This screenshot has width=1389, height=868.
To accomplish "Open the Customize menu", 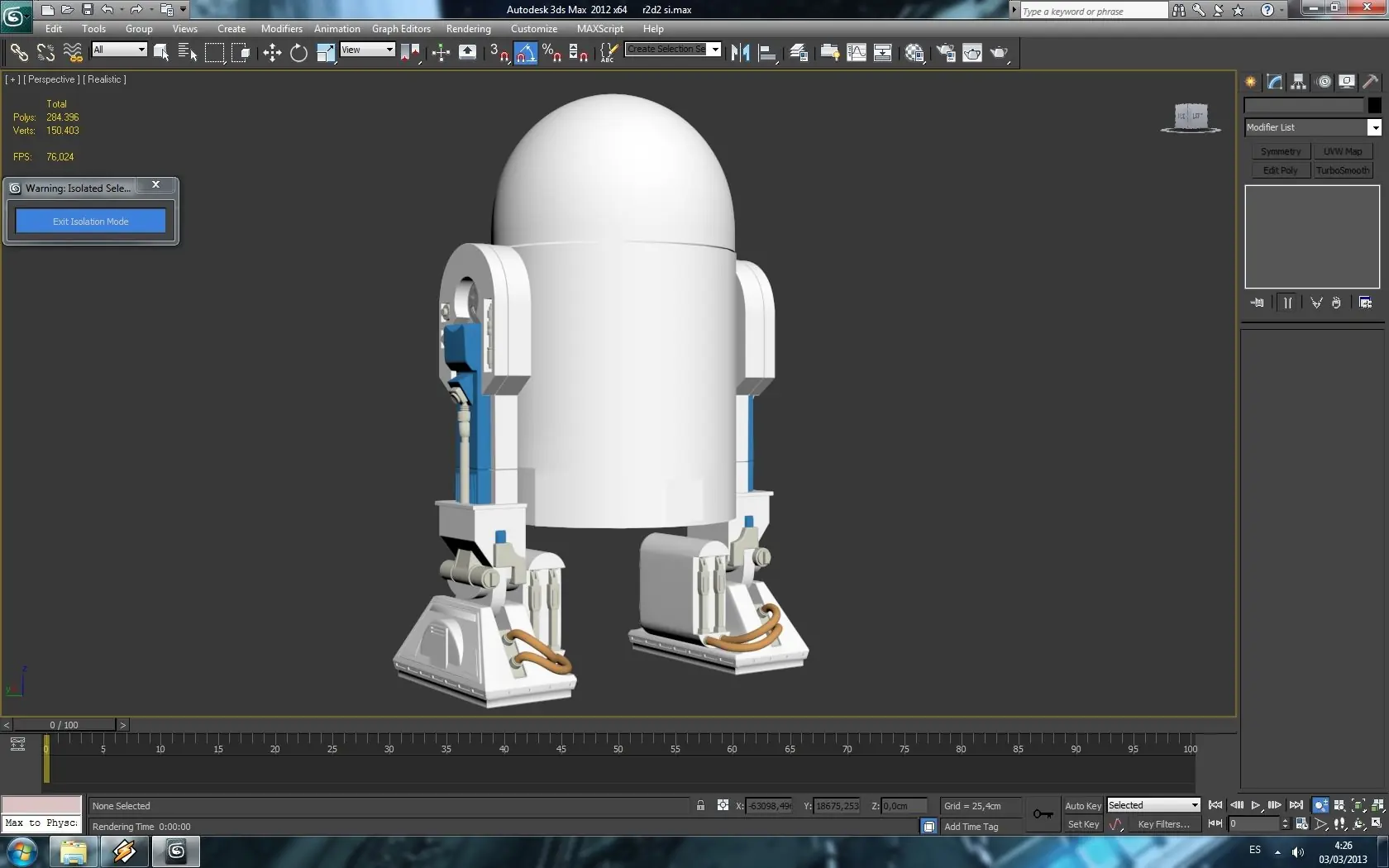I will tap(534, 29).
